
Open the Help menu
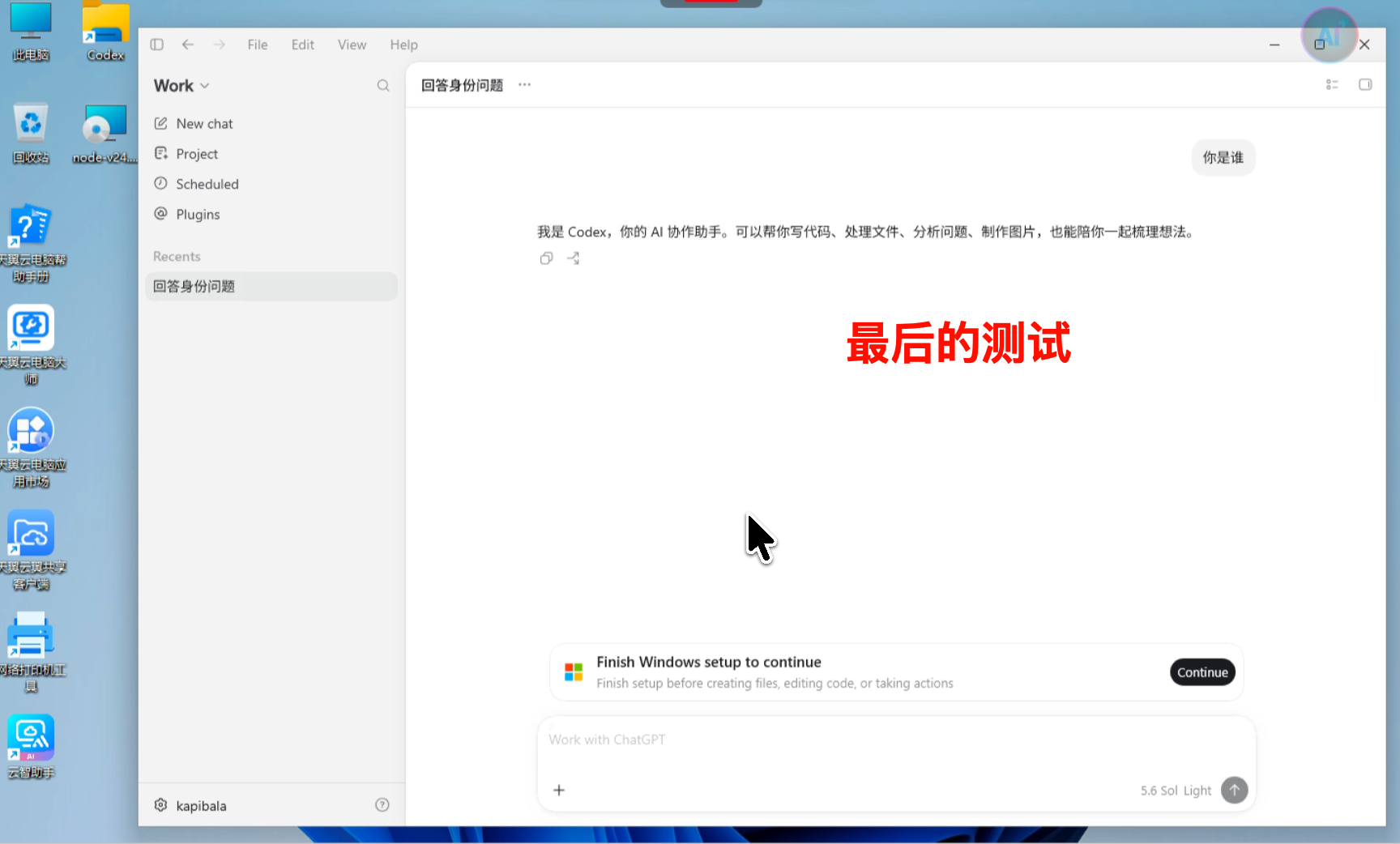(403, 45)
